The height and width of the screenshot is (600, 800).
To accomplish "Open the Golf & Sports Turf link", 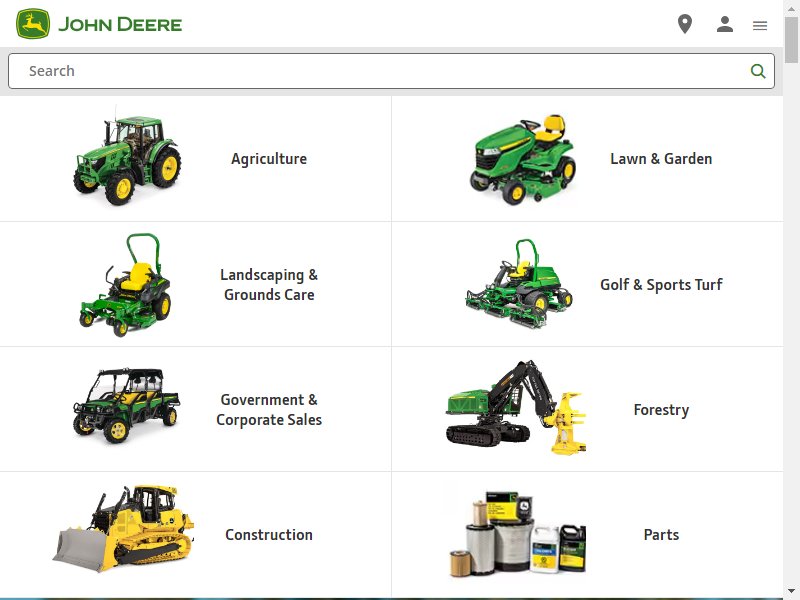I will coord(661,284).
